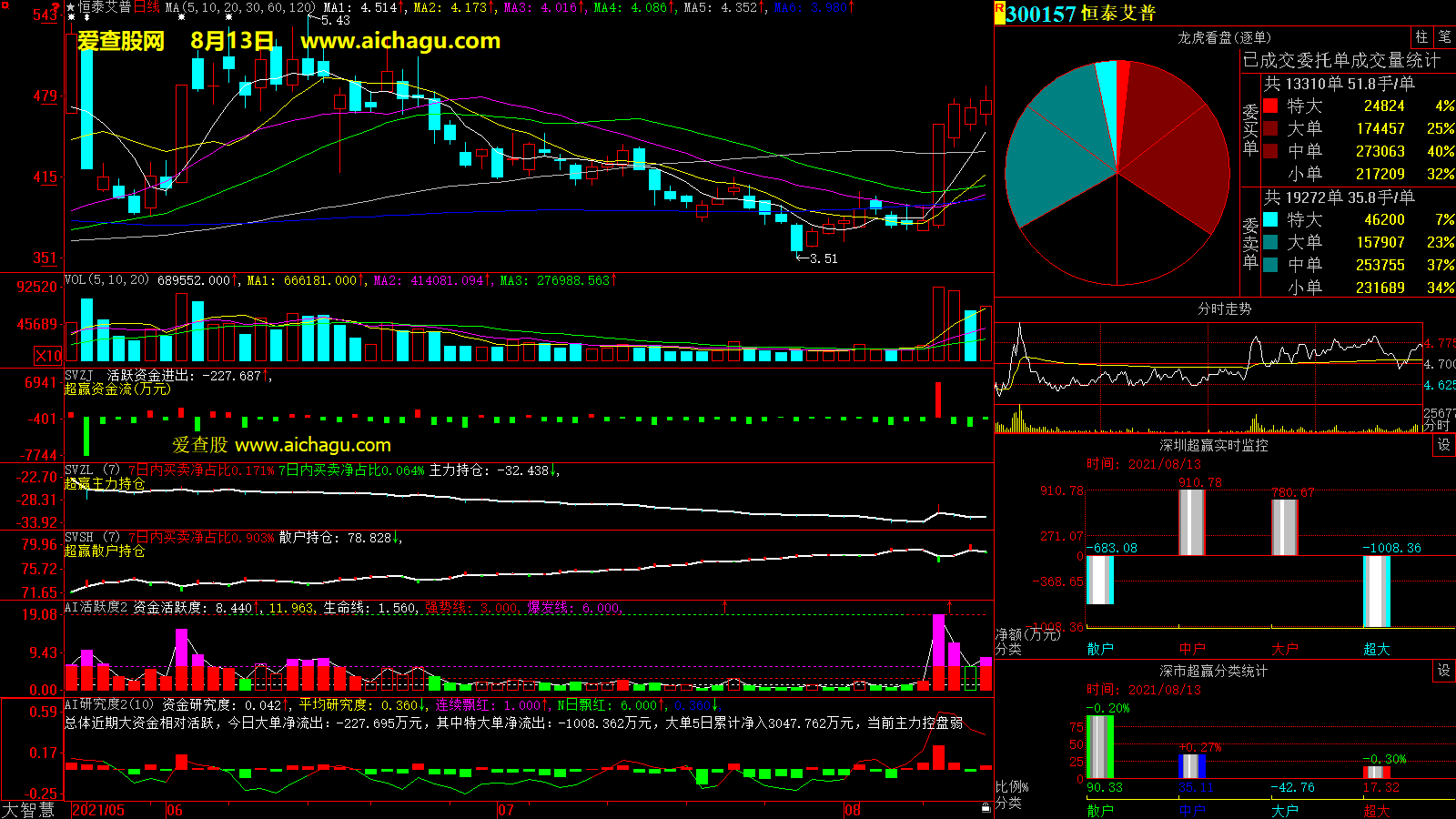Switch pie panel to 柱 bar view
Image resolution: width=1456 pixels, height=819 pixels.
[x=1421, y=37]
